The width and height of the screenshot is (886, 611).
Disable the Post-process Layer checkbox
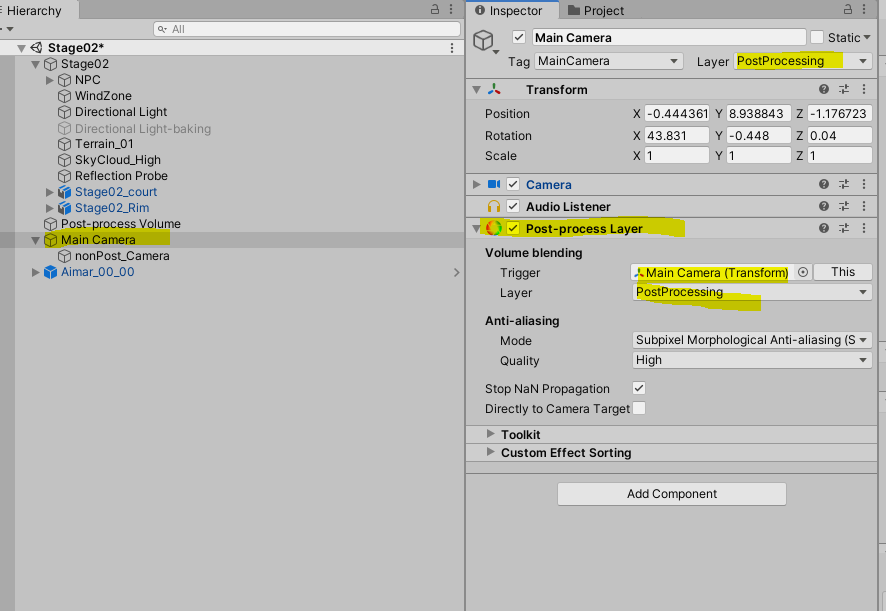coord(513,228)
